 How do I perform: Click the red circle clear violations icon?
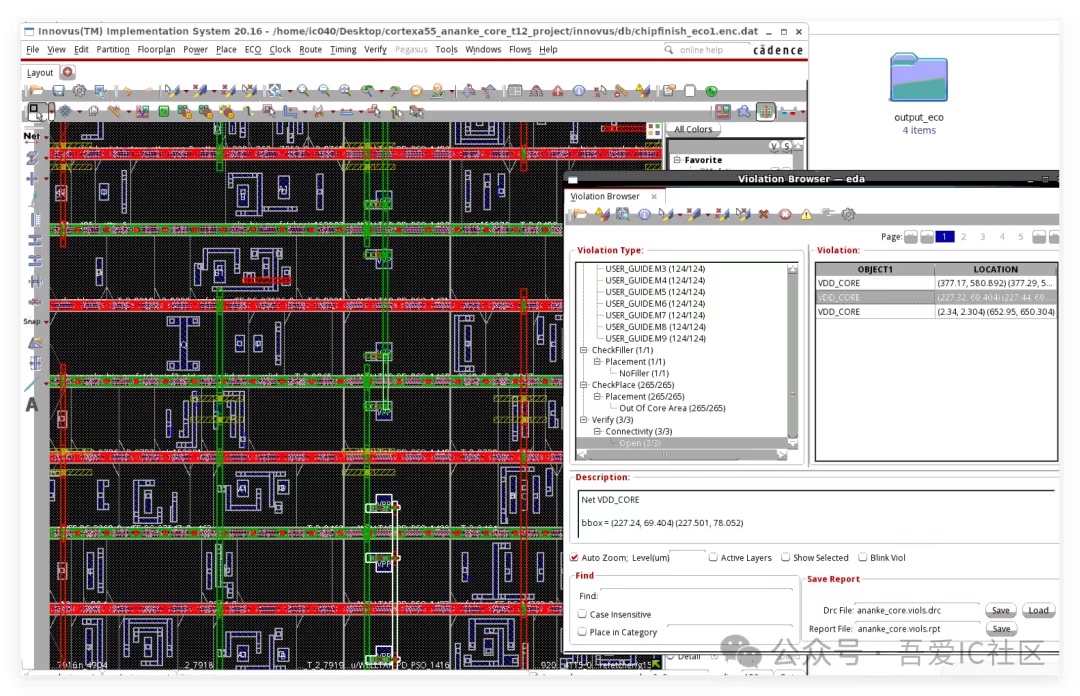pos(785,214)
